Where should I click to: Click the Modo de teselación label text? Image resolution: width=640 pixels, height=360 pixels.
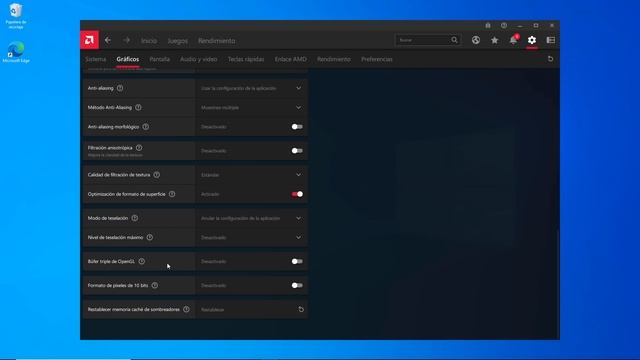(x=108, y=218)
